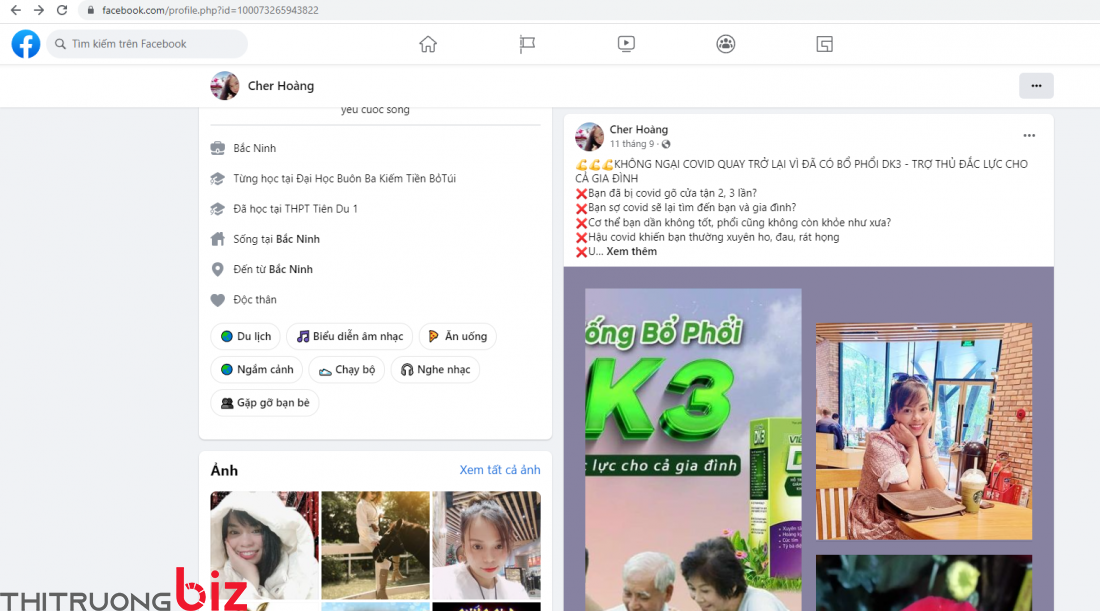This screenshot has width=1100, height=611.
Task: Click the location pin icon beside Đến từ Bắc Ninh
Action: pos(217,269)
